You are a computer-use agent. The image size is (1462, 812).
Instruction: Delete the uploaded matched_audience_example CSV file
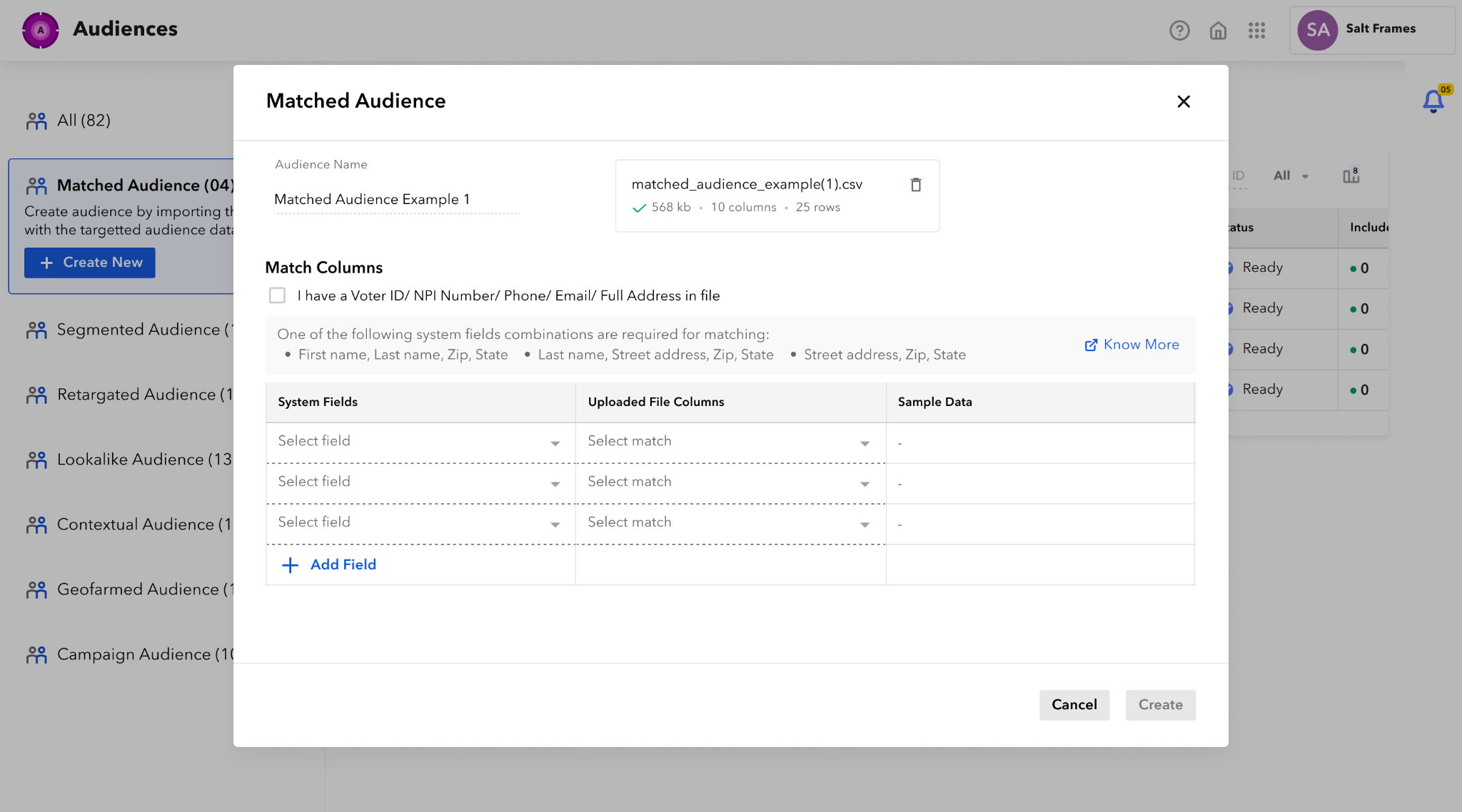pos(916,185)
